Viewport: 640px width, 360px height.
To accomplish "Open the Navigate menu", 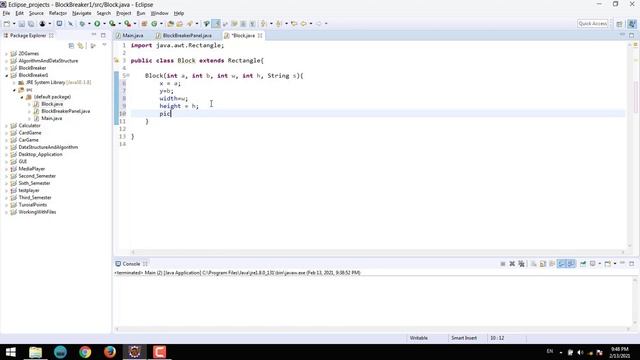I will tap(82, 13).
